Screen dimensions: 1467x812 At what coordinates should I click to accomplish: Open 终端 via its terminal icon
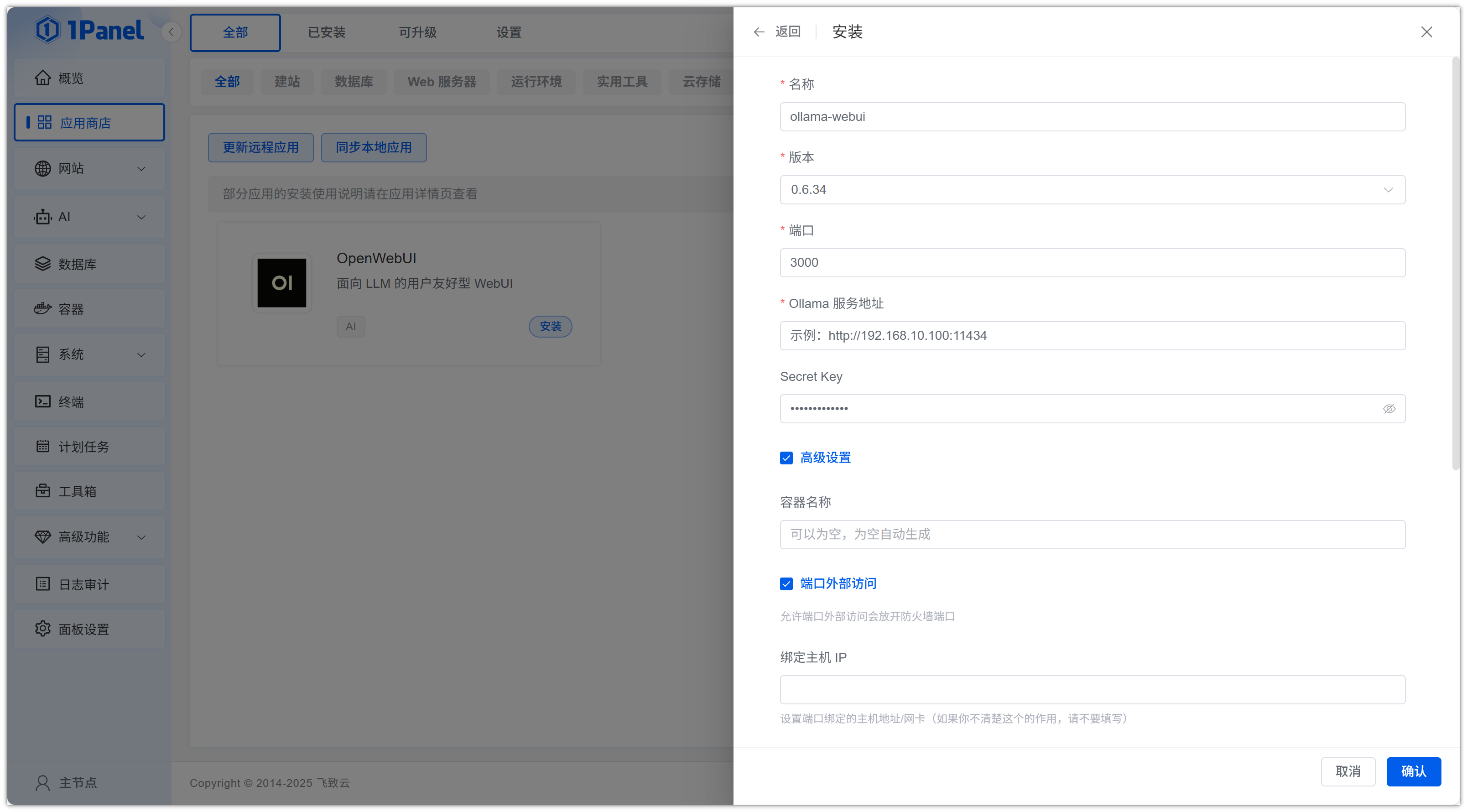coord(43,401)
